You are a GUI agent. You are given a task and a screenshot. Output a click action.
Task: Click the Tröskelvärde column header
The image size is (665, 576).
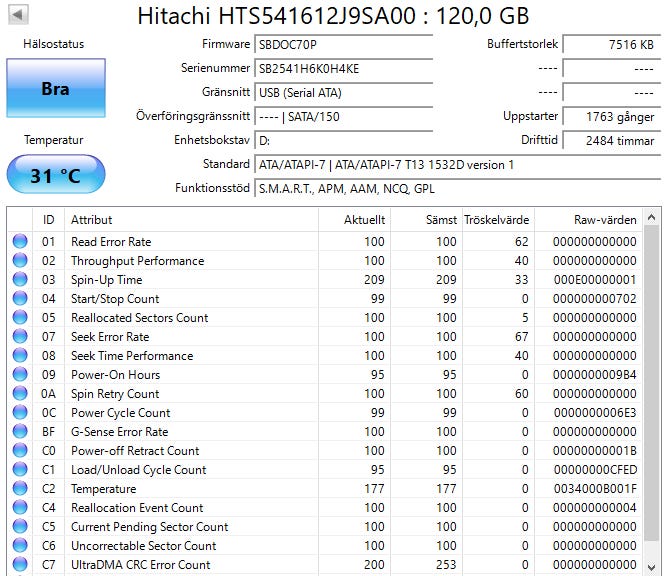click(x=496, y=219)
